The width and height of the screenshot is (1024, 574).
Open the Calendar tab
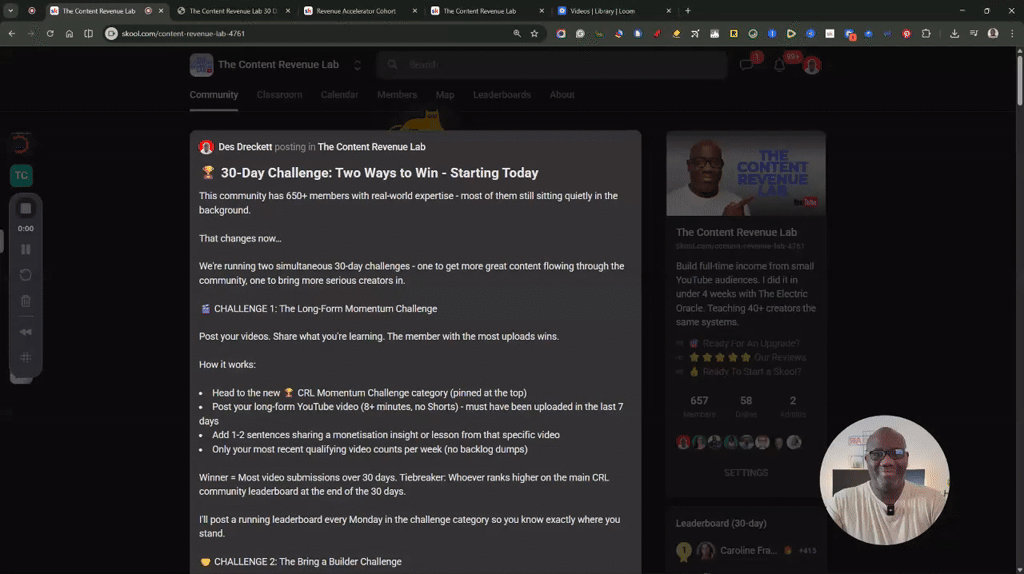340,95
